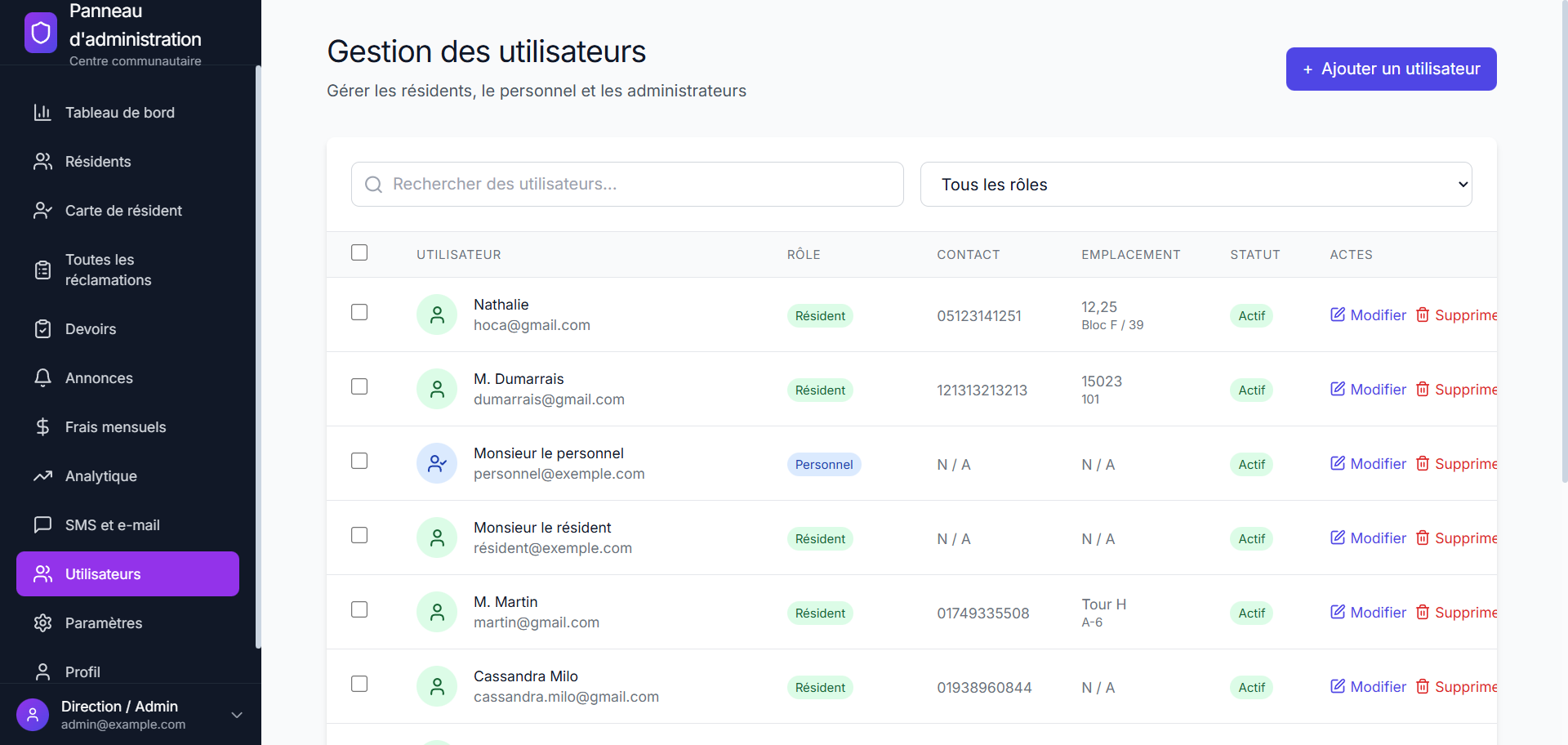Select the checkbox for Cassandra Milo
Viewport: 1568px width, 745px height.
(x=359, y=684)
